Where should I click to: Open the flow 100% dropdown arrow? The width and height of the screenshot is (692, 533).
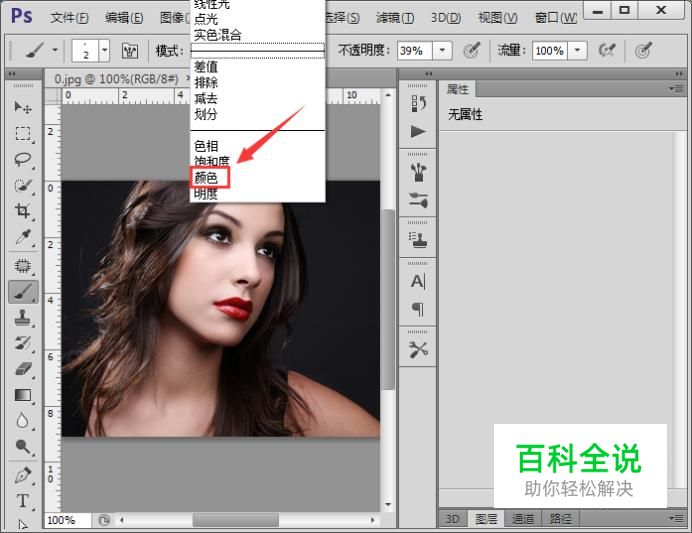click(578, 50)
